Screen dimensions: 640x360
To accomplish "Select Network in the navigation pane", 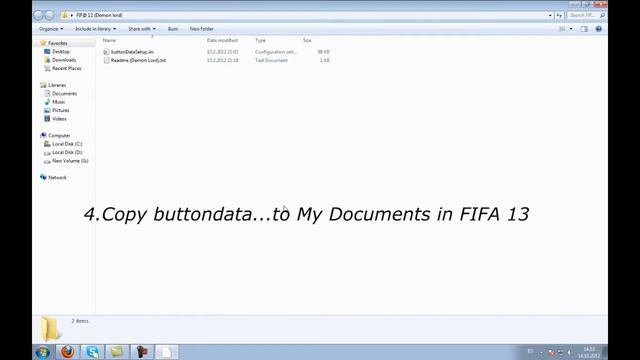I will point(57,178).
